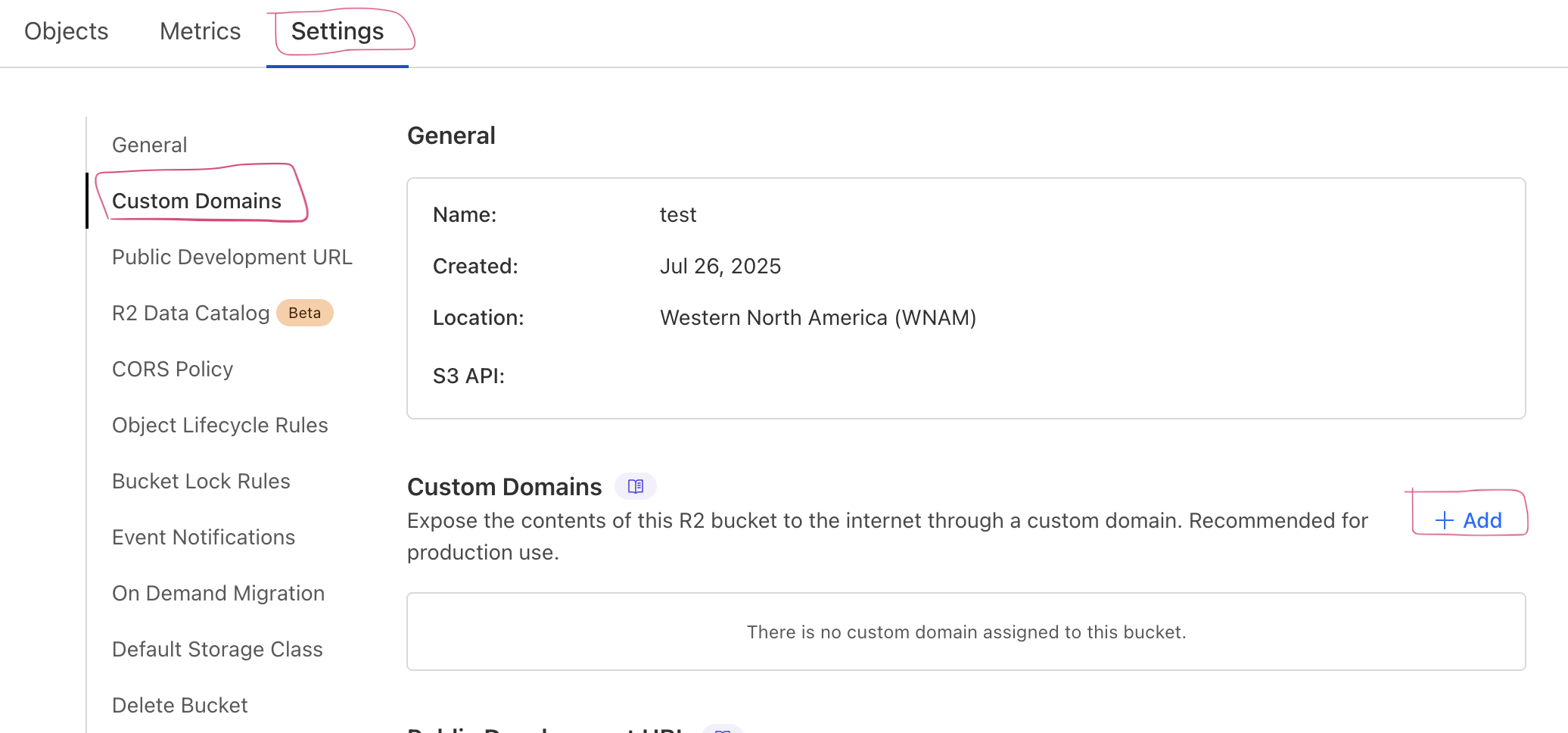This screenshot has width=1568, height=733.
Task: Click the 'Created:' label
Action: (475, 267)
